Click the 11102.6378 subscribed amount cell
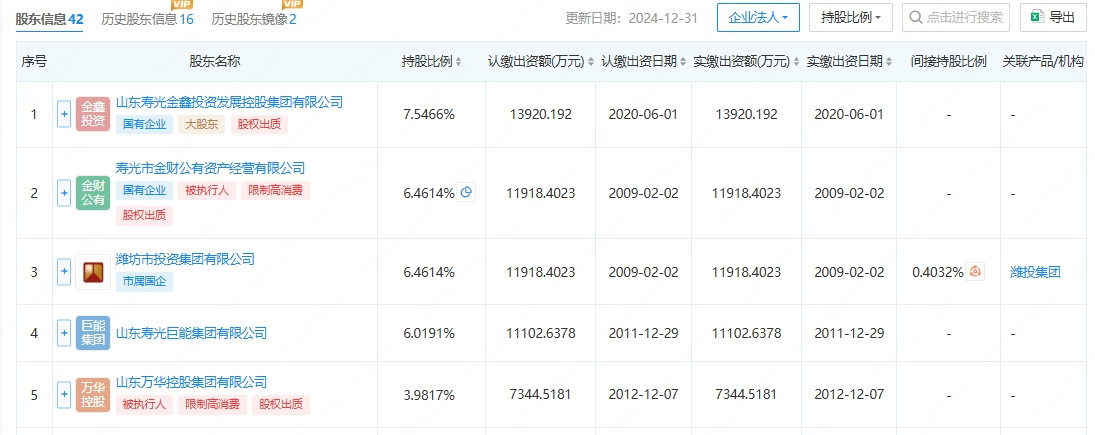The height and width of the screenshot is (435, 1095). (541, 333)
